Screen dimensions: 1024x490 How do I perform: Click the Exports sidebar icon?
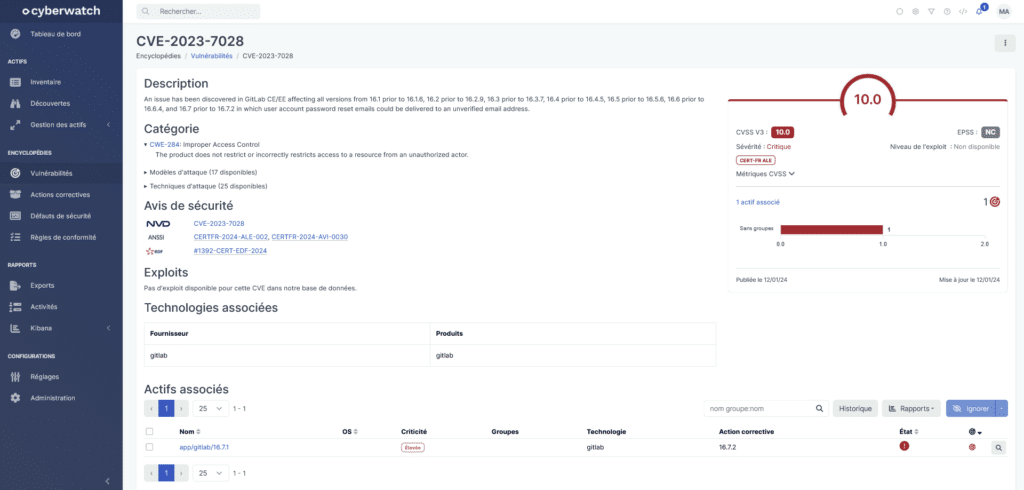(x=16, y=286)
